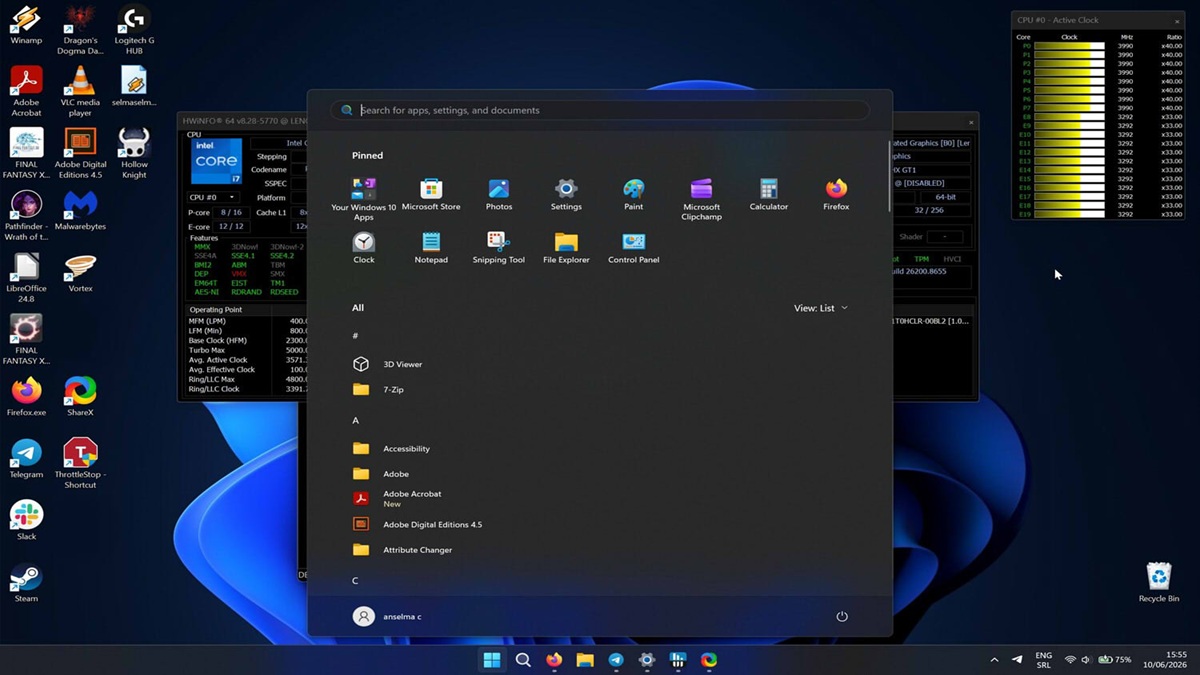Select Telegram desktop shortcut
Image resolution: width=1200 pixels, height=675 pixels.
click(x=26, y=458)
